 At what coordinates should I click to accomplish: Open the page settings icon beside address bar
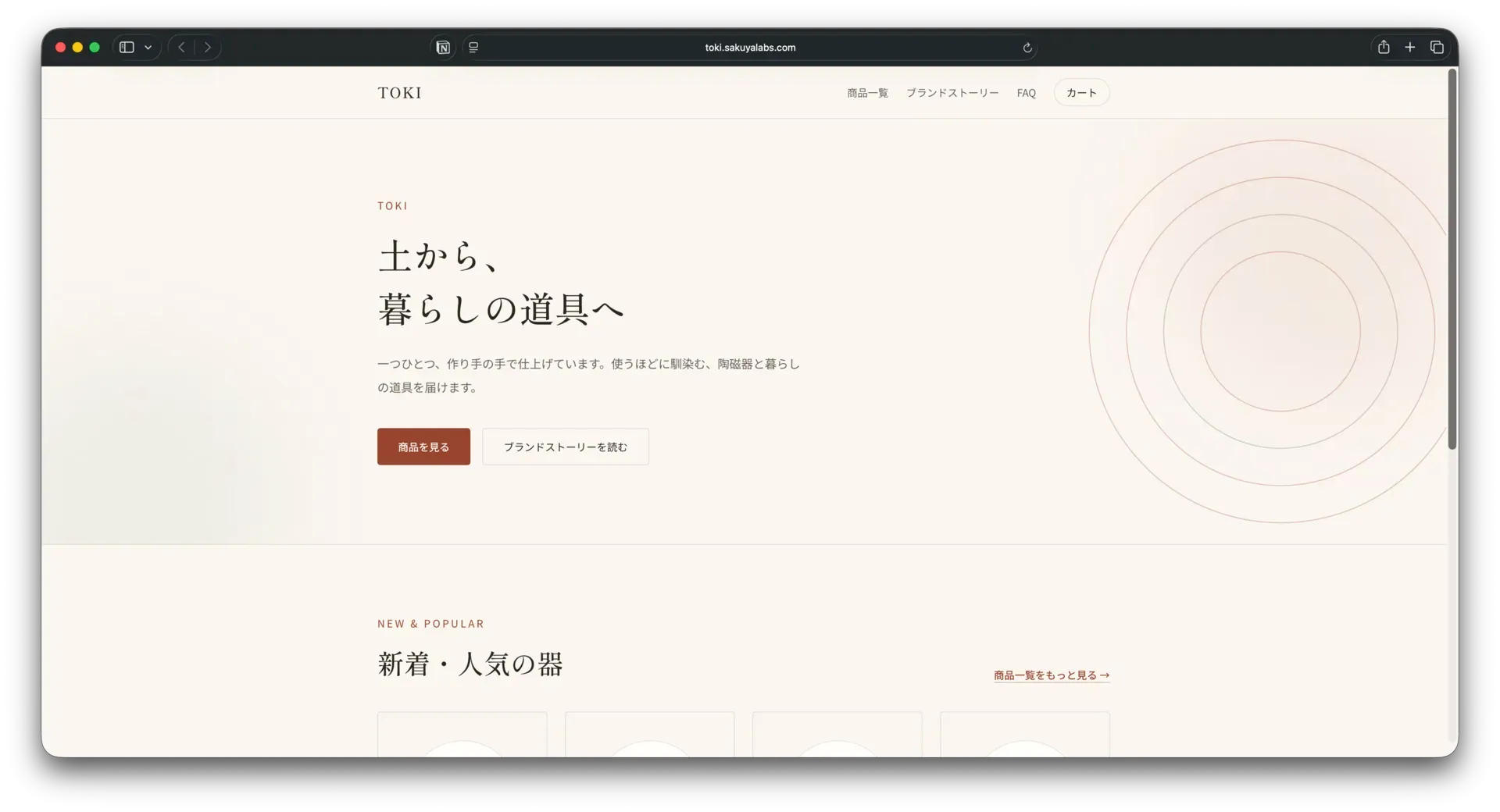(473, 48)
